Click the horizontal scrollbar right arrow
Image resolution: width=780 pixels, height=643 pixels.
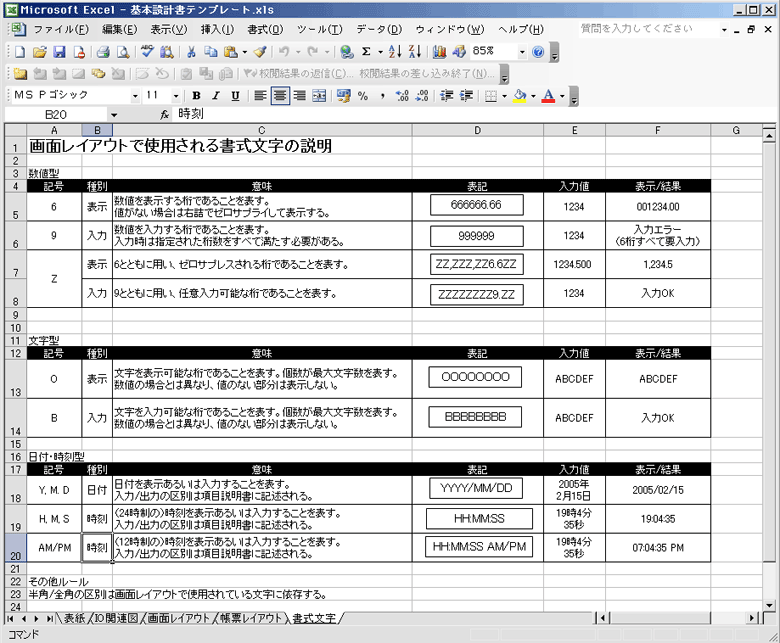[752, 618]
